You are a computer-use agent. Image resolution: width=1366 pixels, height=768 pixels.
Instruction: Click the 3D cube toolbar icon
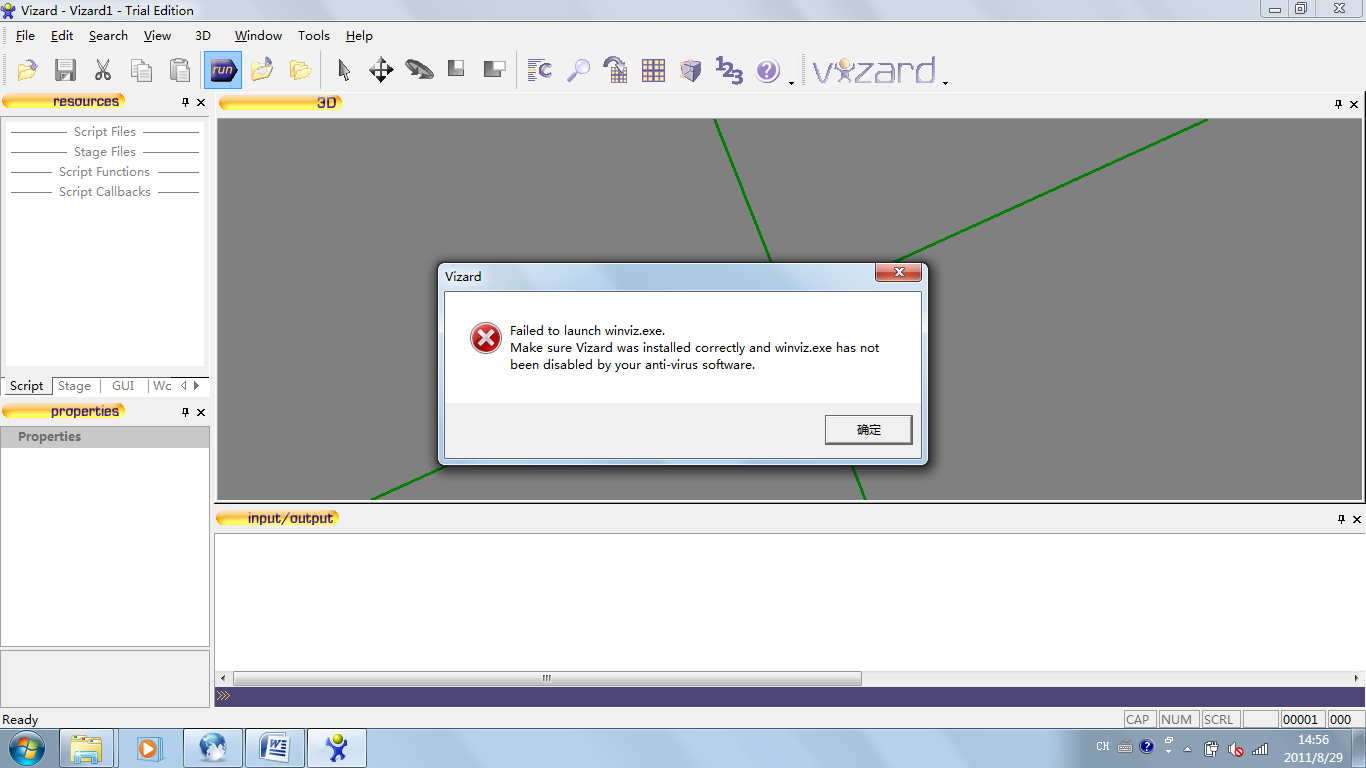point(691,70)
